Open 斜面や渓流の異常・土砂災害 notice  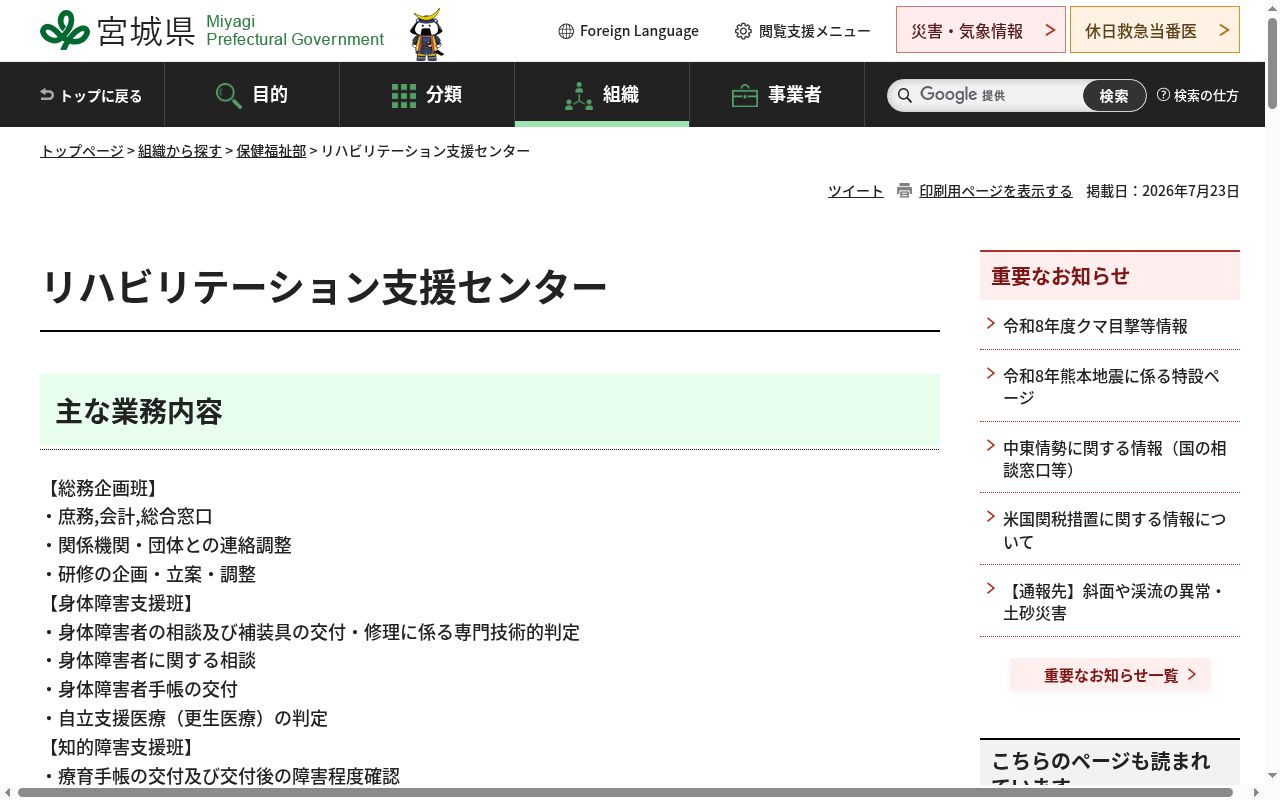click(x=1114, y=602)
